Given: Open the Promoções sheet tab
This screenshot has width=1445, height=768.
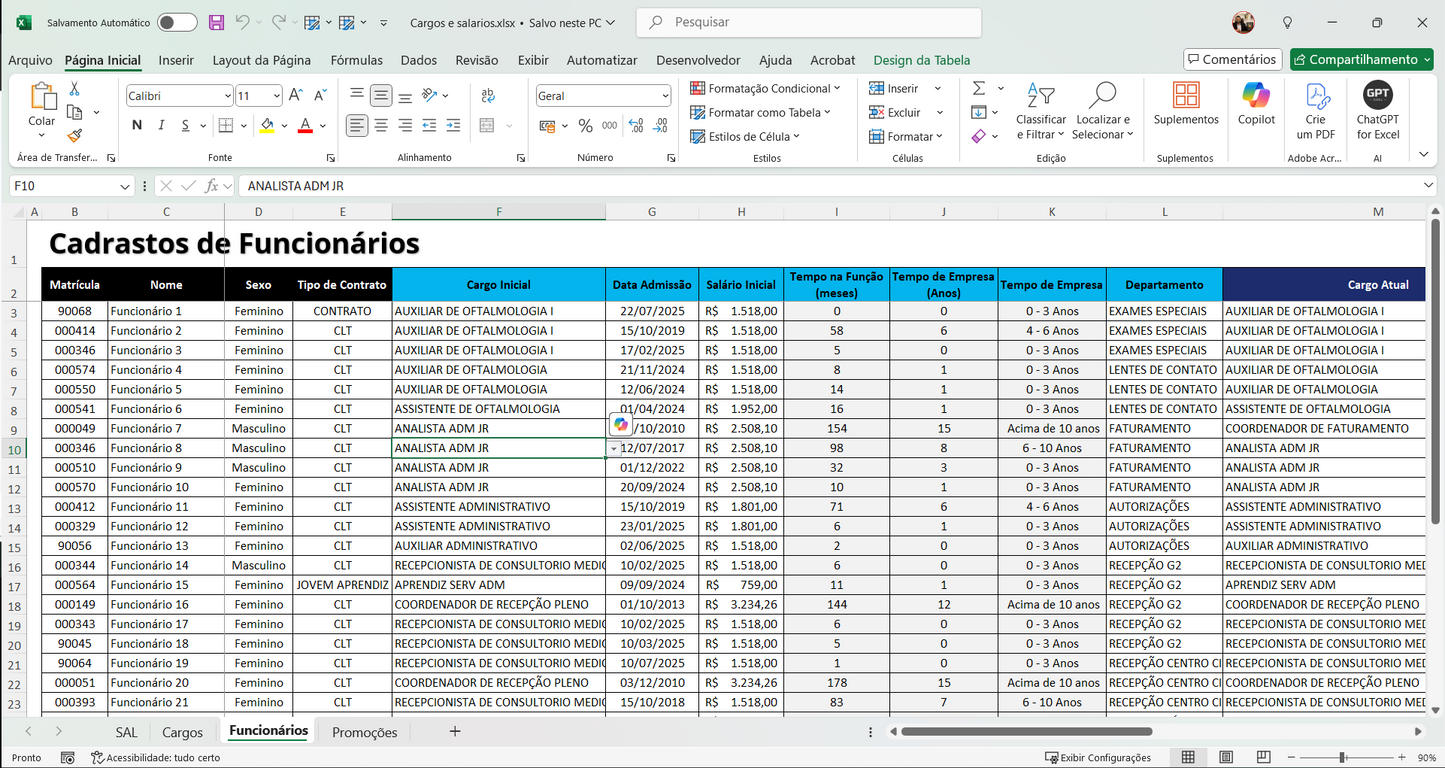Looking at the screenshot, I should tap(363, 731).
